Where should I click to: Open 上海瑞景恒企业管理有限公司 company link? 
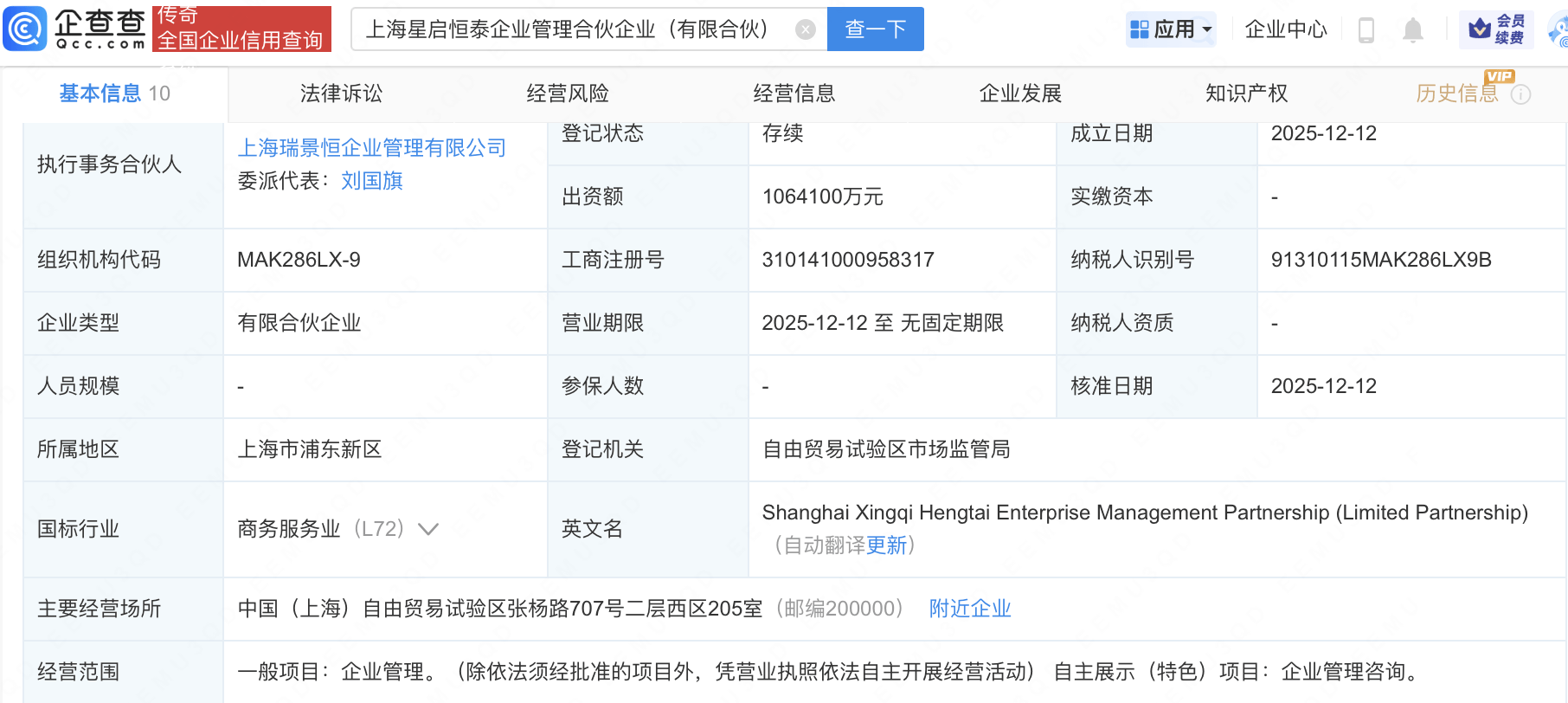(371, 148)
